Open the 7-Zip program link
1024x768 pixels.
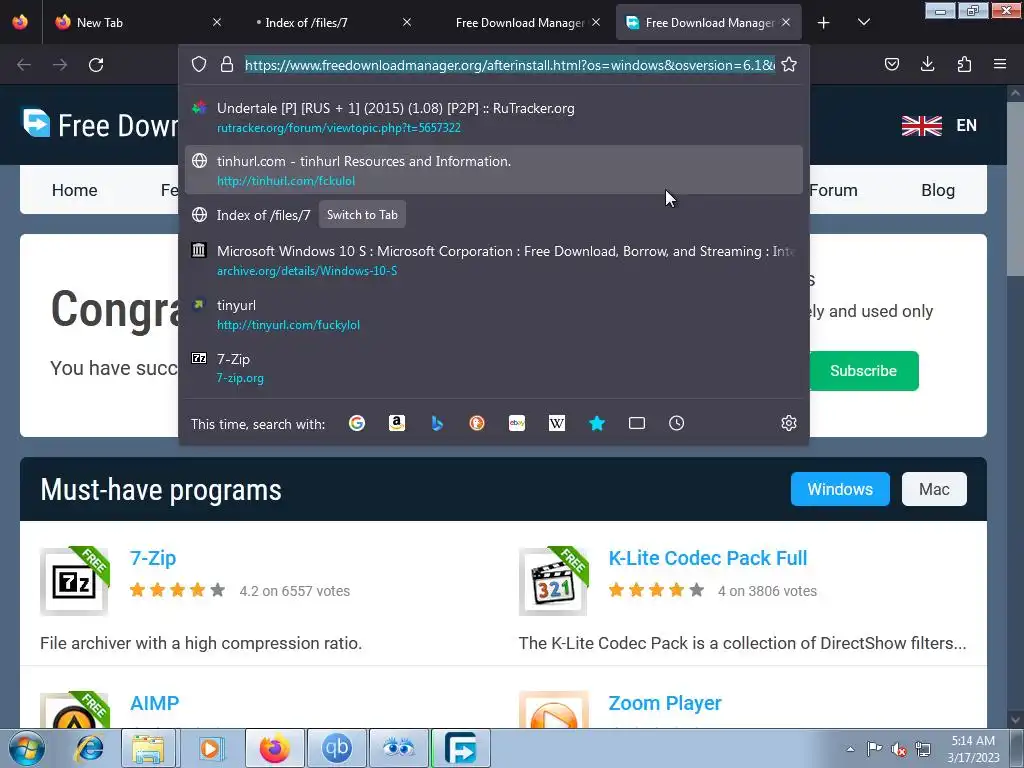click(x=153, y=558)
